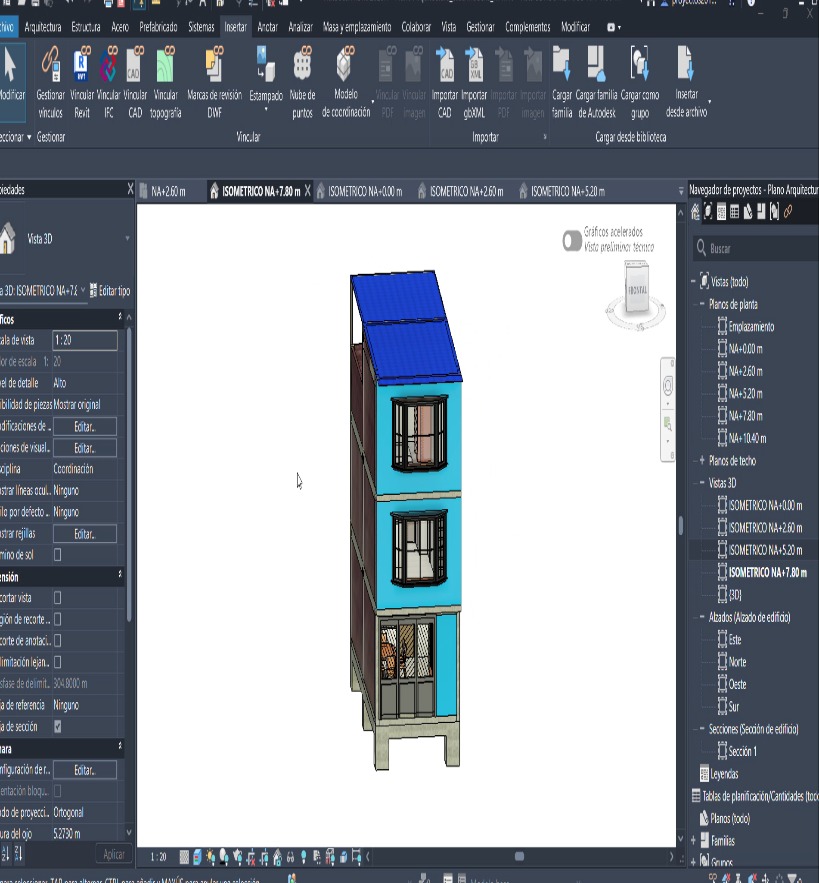Click the horizontal scrollbar below the view
Image resolution: width=819 pixels, height=883 pixels.
coord(518,857)
